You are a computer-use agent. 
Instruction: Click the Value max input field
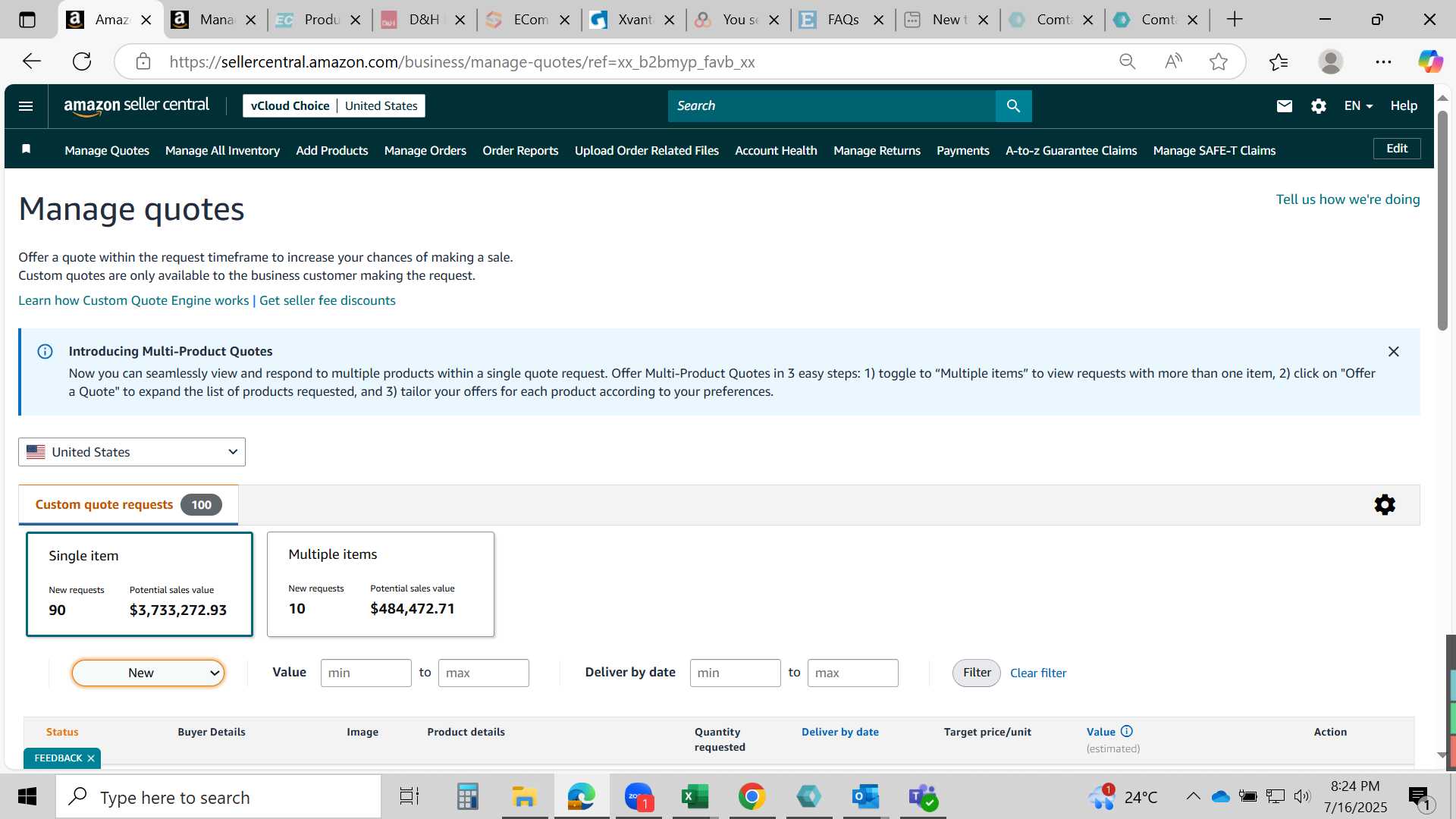483,673
